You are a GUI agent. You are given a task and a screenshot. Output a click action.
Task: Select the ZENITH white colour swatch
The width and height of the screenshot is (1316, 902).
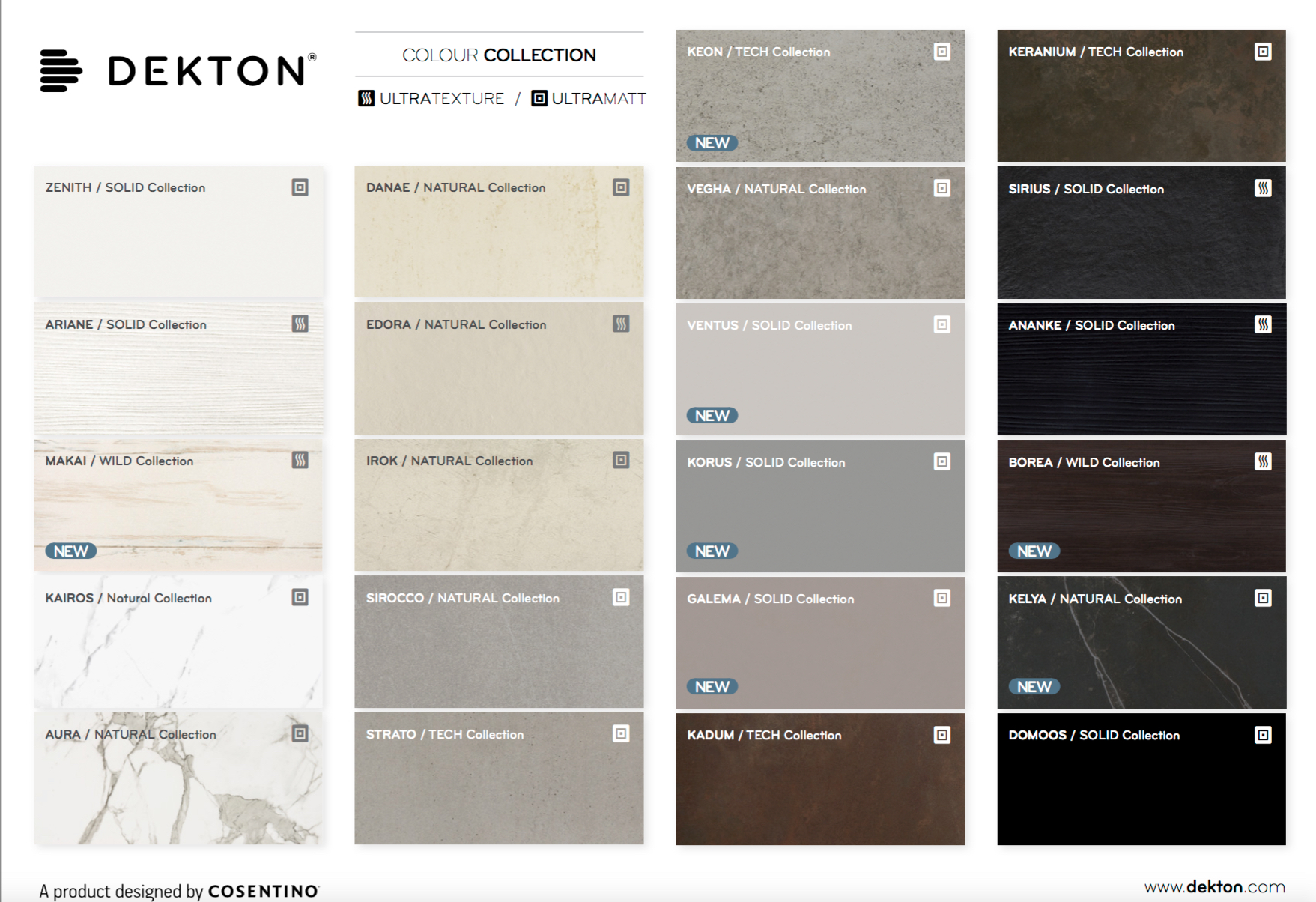pos(178,231)
